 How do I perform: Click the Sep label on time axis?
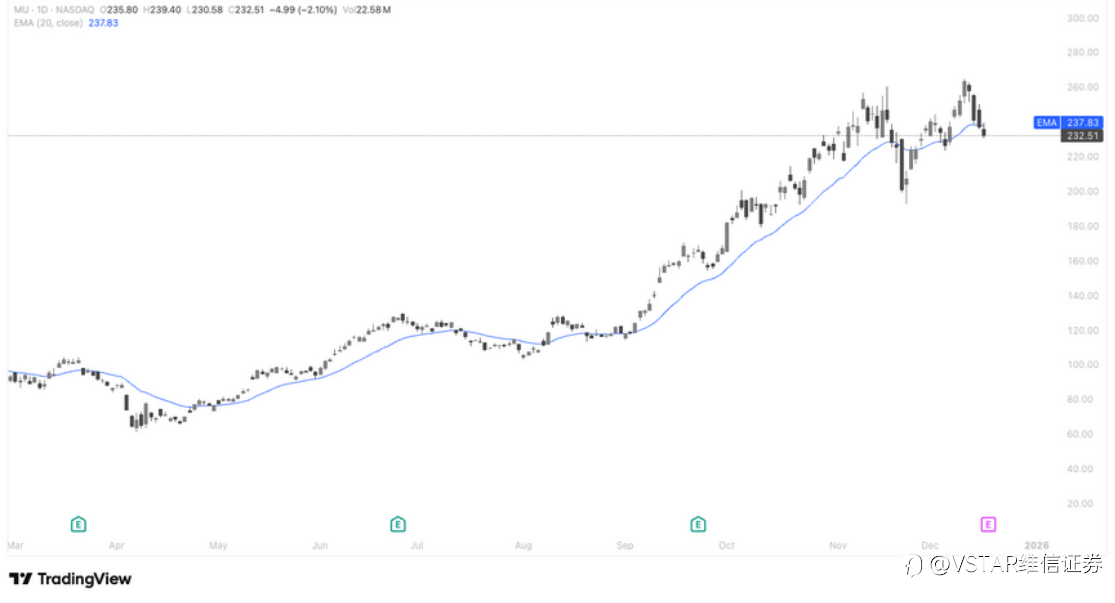[625, 546]
